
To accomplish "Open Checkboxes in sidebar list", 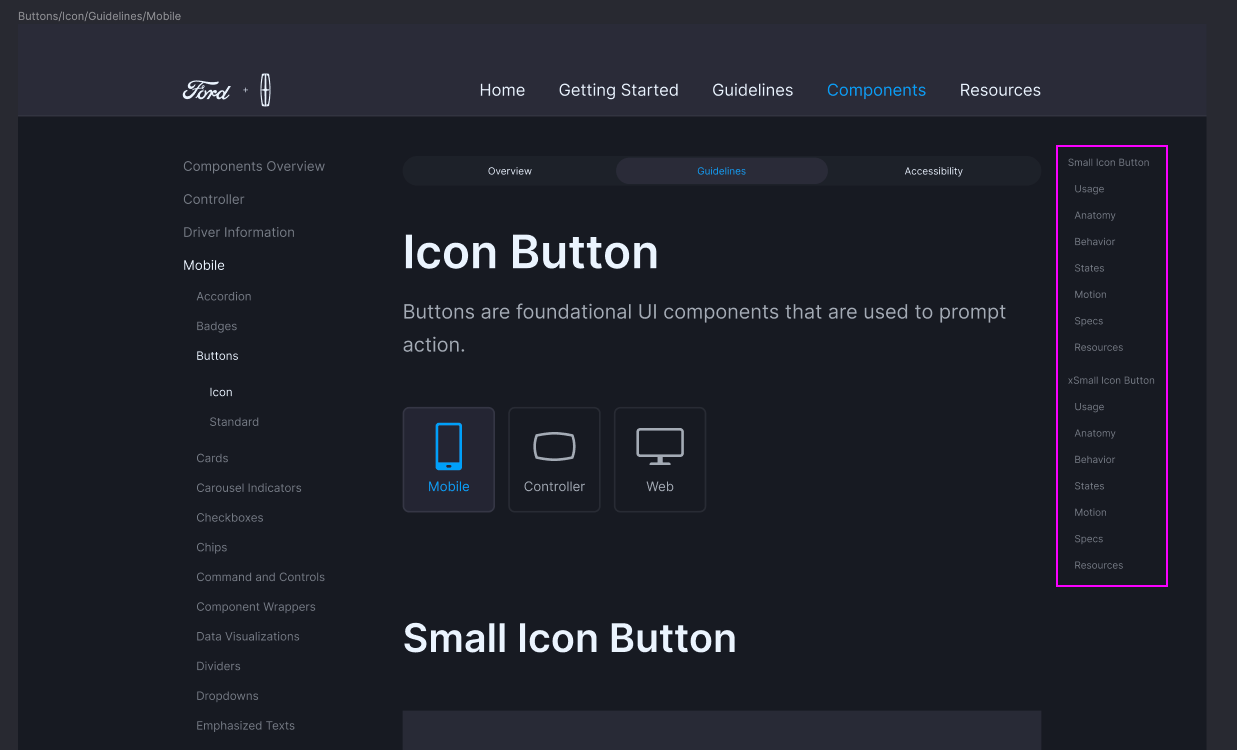I will point(230,518).
